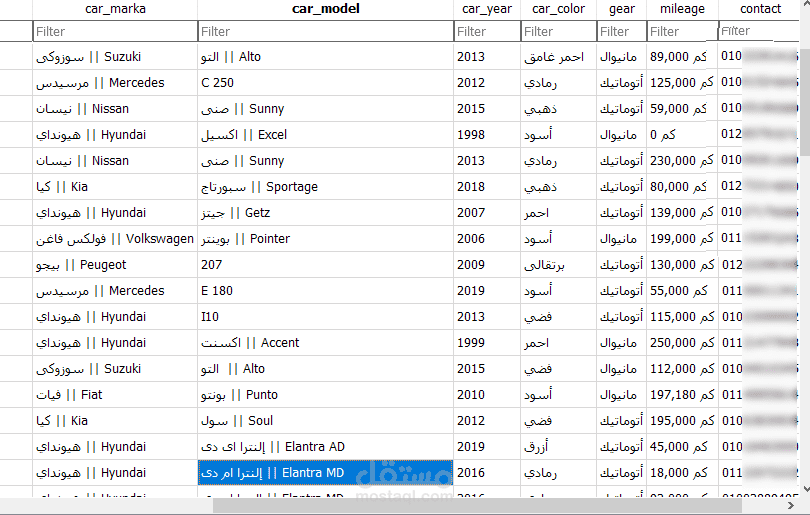Select the 250,000 mileage cell
This screenshot has height=515, width=810.
[682, 343]
